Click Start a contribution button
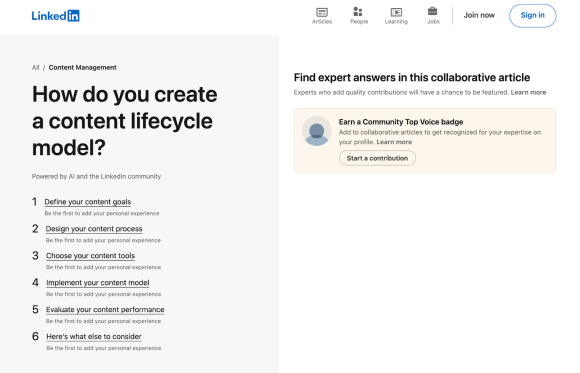This screenshot has height=373, width=580. [x=377, y=158]
